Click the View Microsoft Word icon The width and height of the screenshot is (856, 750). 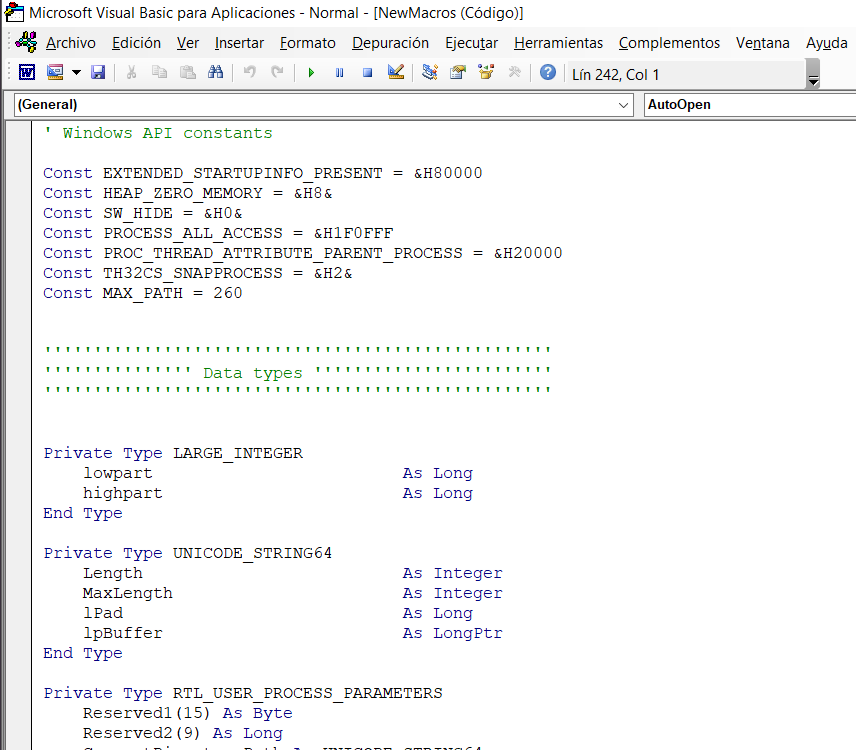tap(27, 73)
